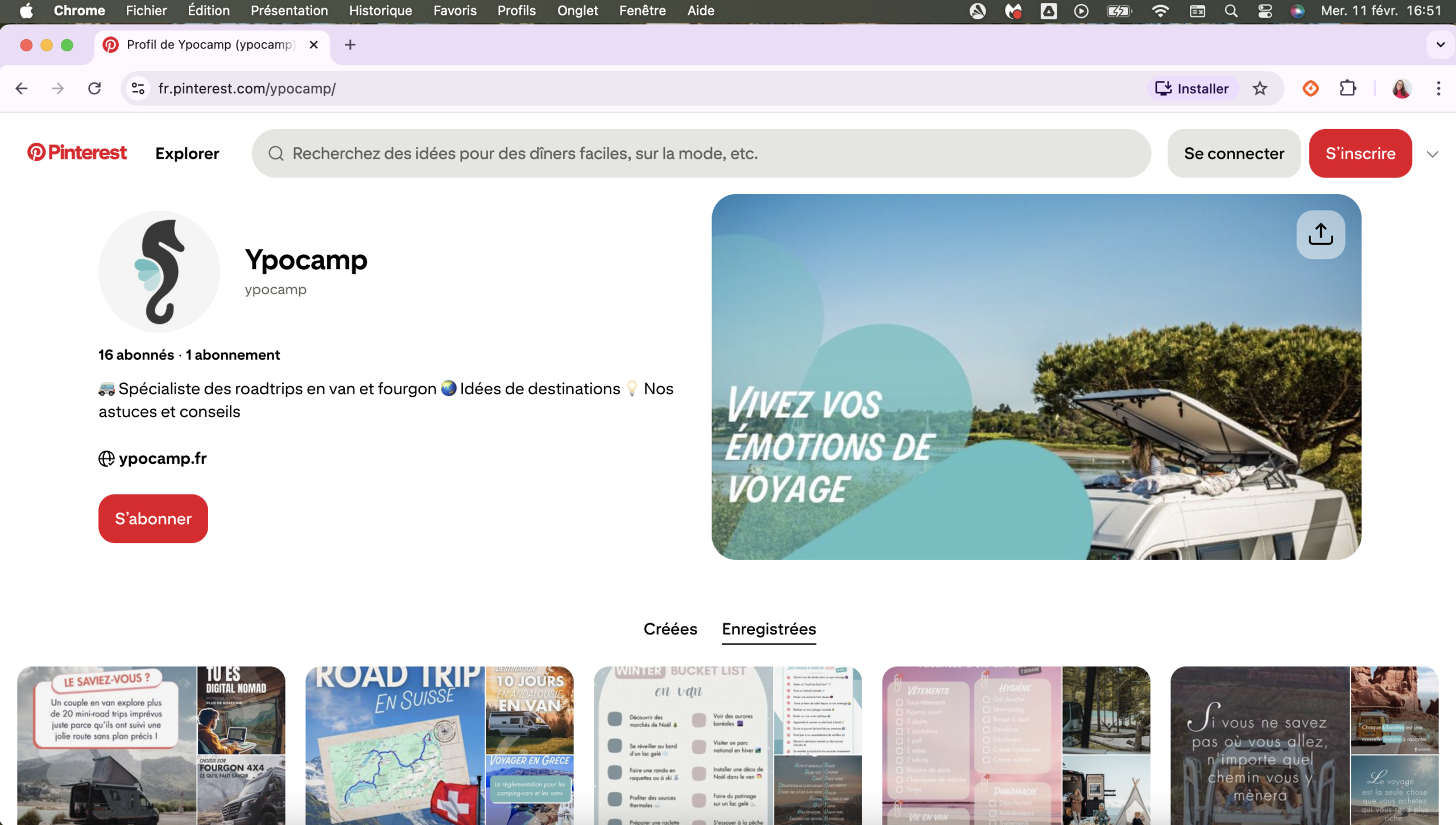Reload the page
The width and height of the screenshot is (1456, 825).
pos(94,89)
